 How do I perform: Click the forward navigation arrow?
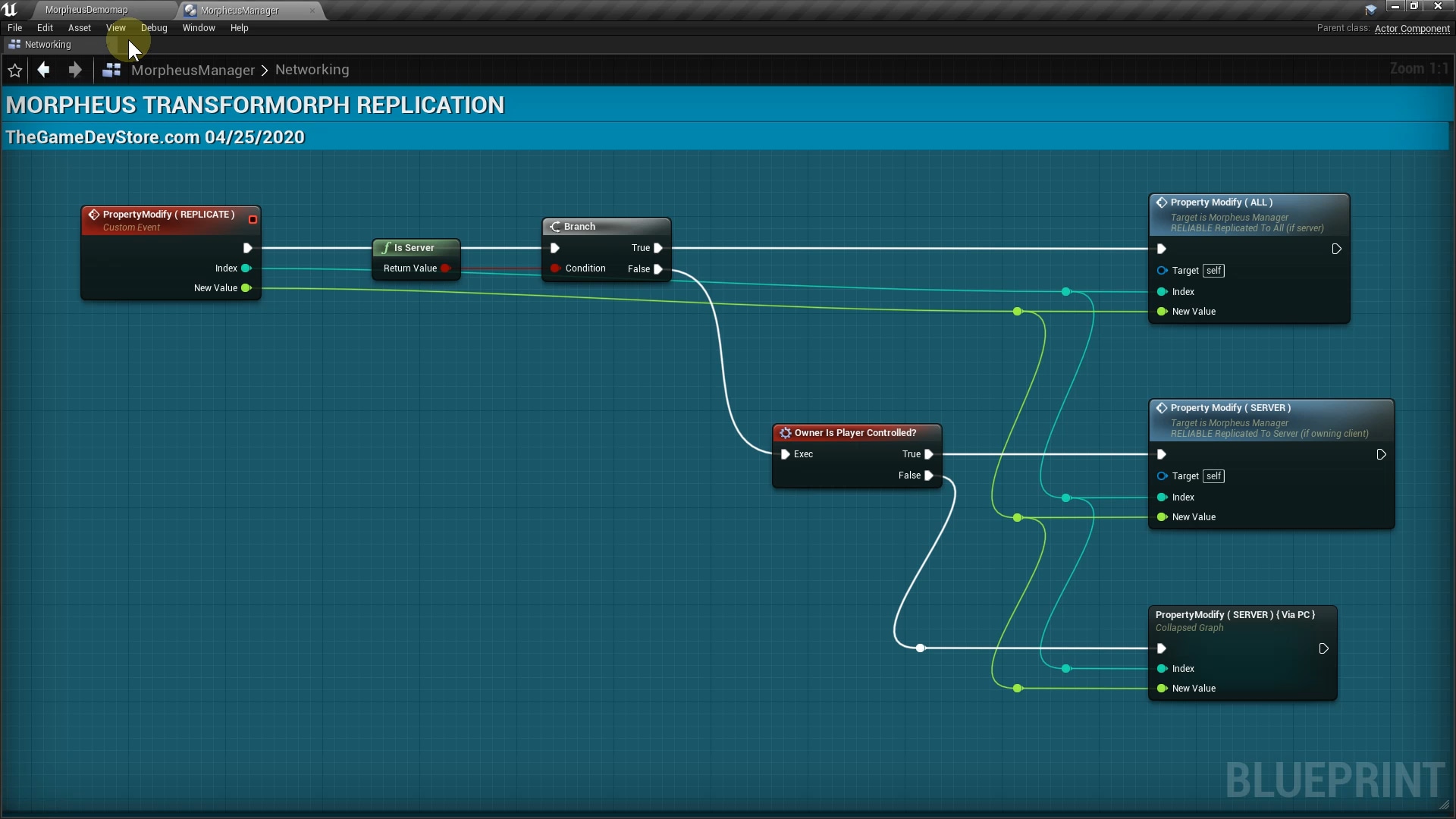click(74, 70)
